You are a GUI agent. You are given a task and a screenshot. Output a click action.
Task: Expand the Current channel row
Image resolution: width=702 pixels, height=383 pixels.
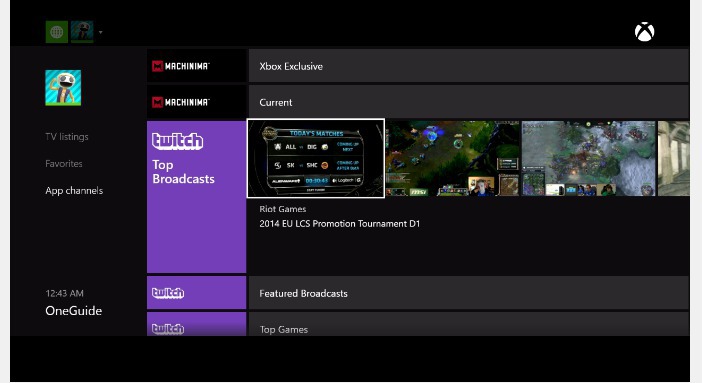(x=469, y=102)
